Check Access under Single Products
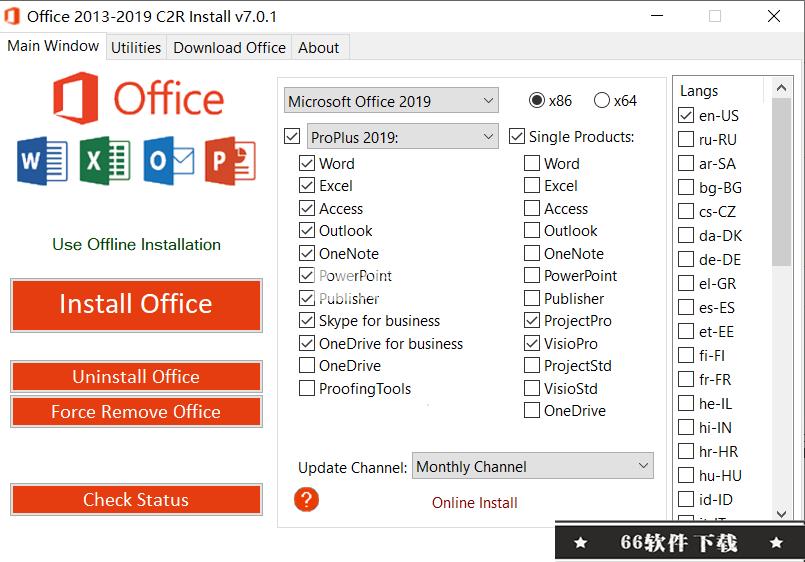 click(532, 208)
